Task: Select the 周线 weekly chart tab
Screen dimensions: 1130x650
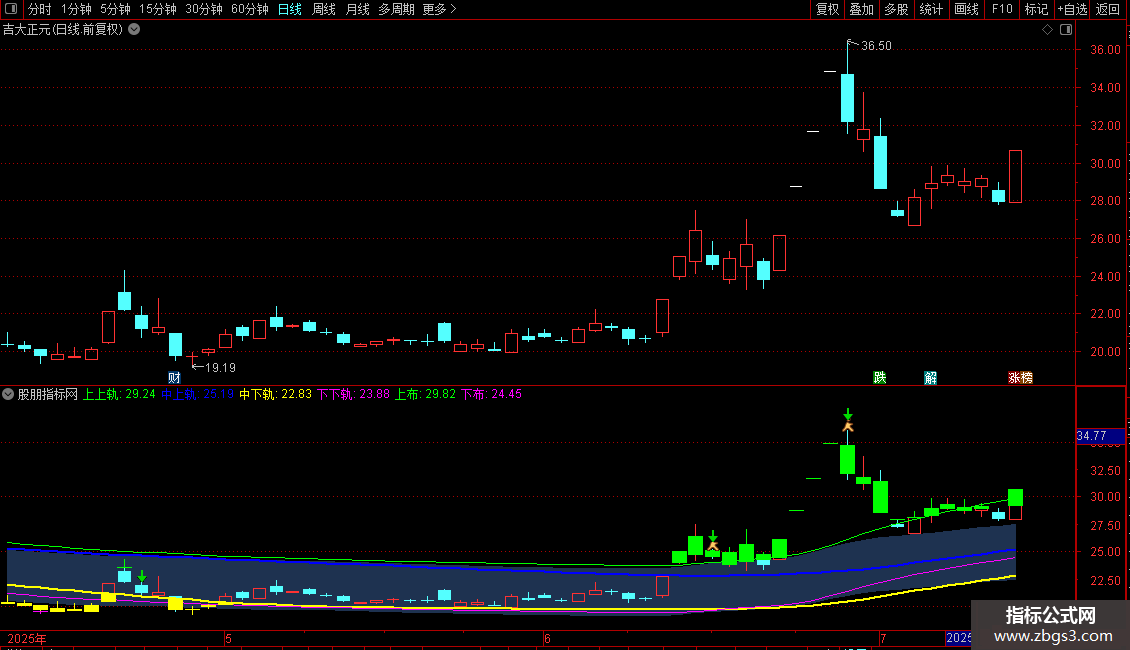Action: [x=324, y=9]
